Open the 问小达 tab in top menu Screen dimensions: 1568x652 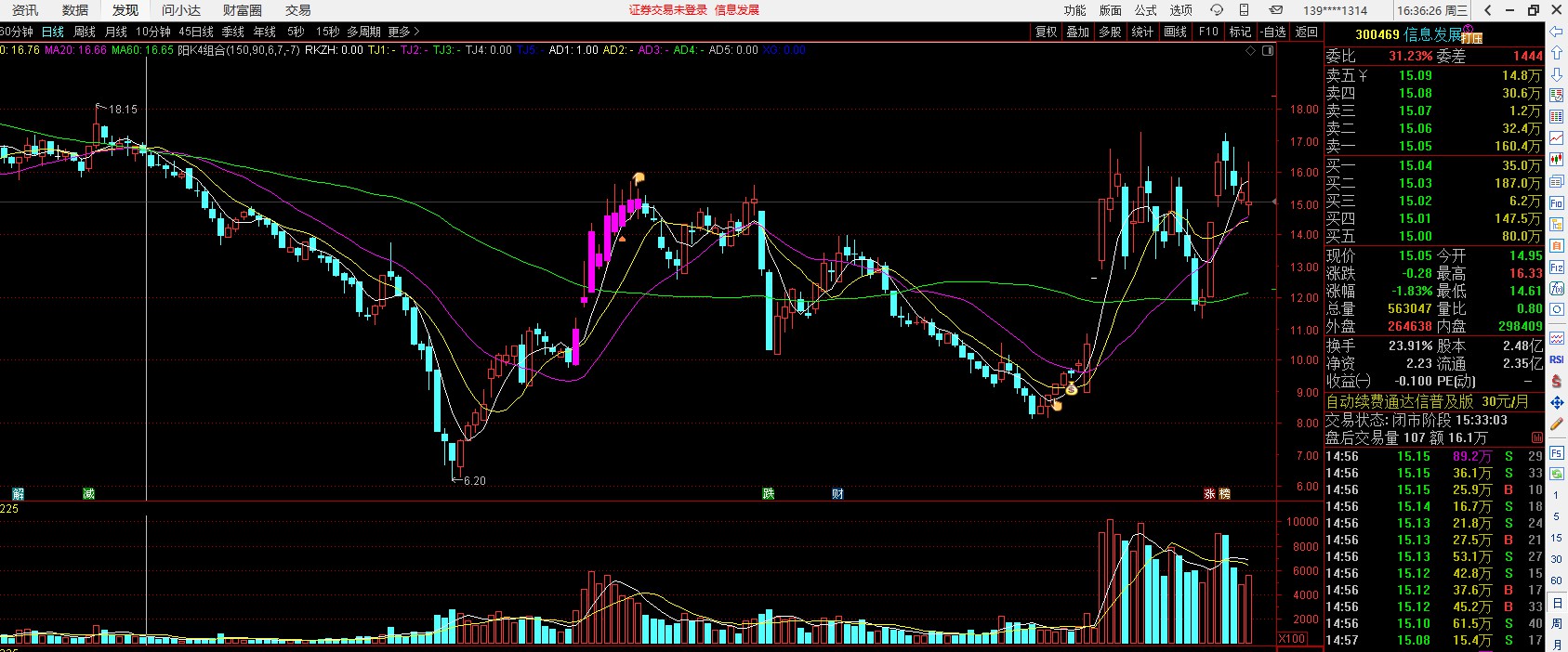180,10
